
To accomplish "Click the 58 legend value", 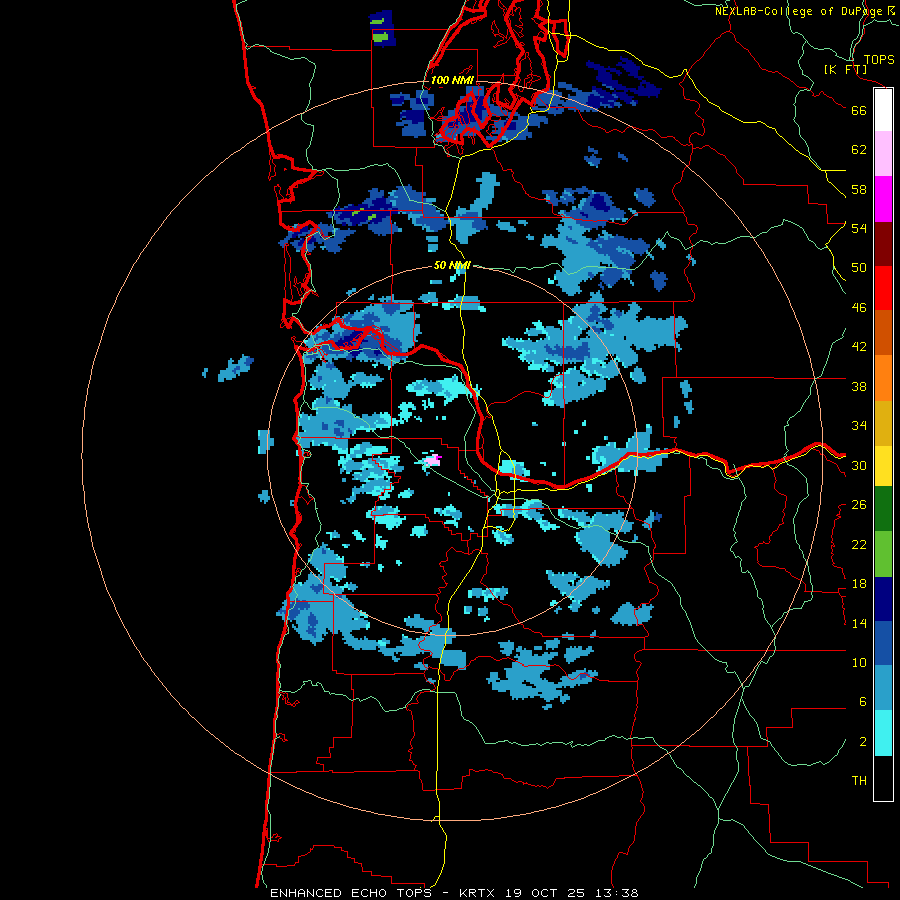I will pyautogui.click(x=859, y=189).
